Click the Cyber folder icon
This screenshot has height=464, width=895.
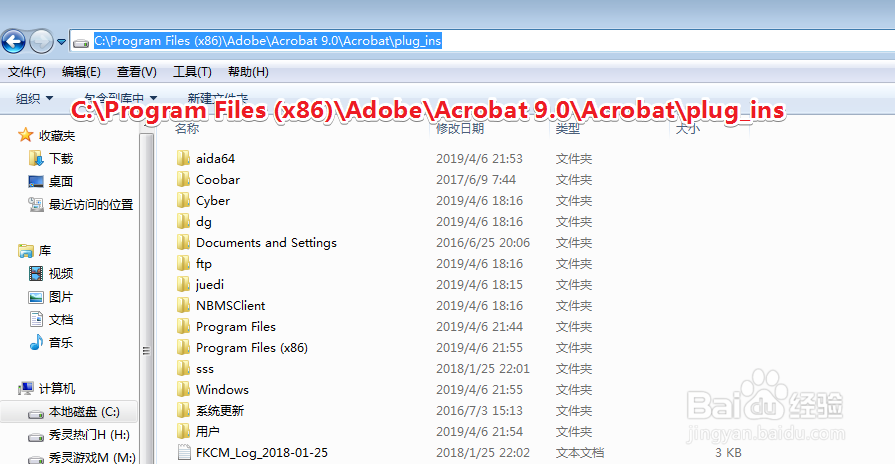183,200
